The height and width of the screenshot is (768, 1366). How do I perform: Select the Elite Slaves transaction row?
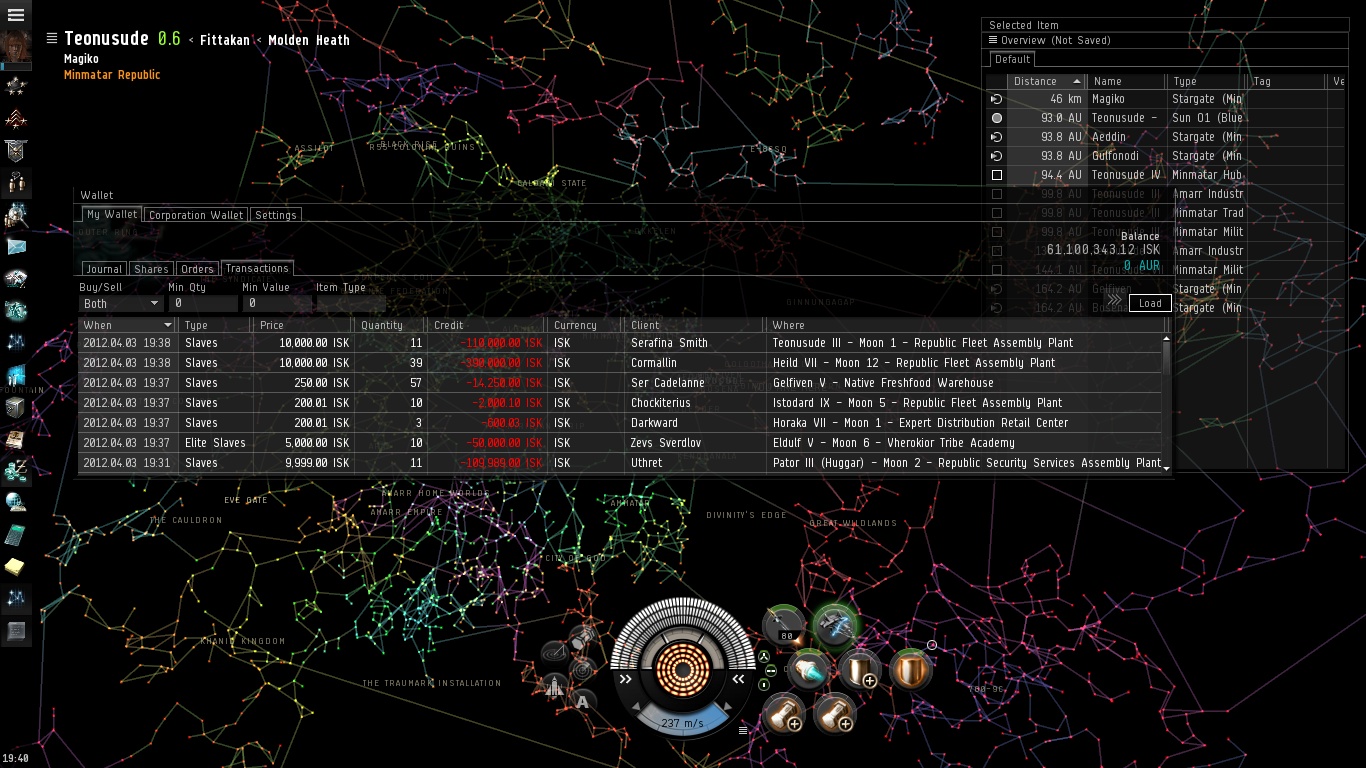click(x=620, y=443)
